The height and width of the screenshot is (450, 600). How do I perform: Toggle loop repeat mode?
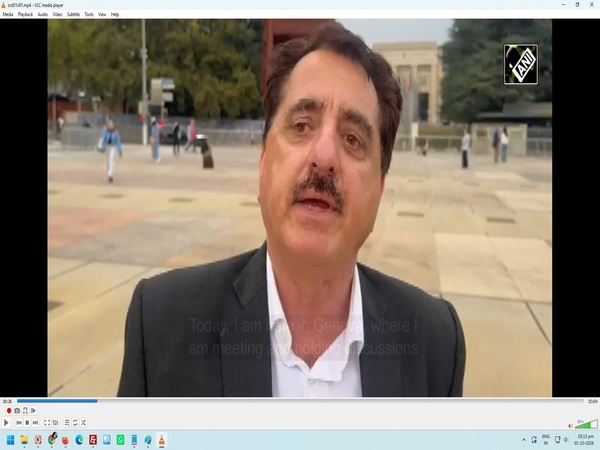point(75,423)
